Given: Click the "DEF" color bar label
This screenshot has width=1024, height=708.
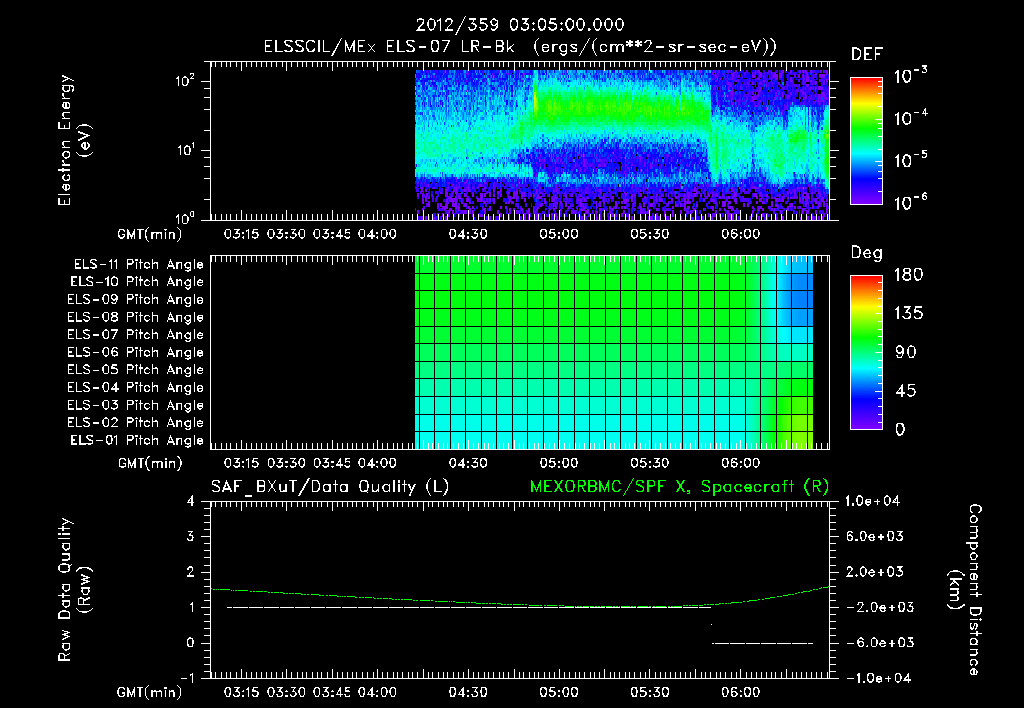Looking at the screenshot, I should coord(867,54).
